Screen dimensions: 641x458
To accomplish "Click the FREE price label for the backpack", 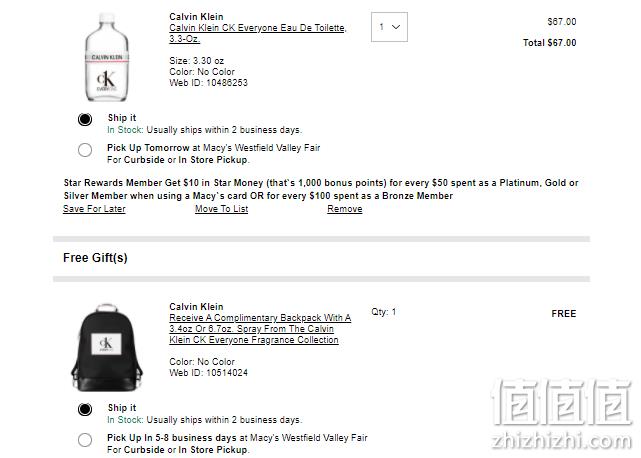I will [x=563, y=313].
